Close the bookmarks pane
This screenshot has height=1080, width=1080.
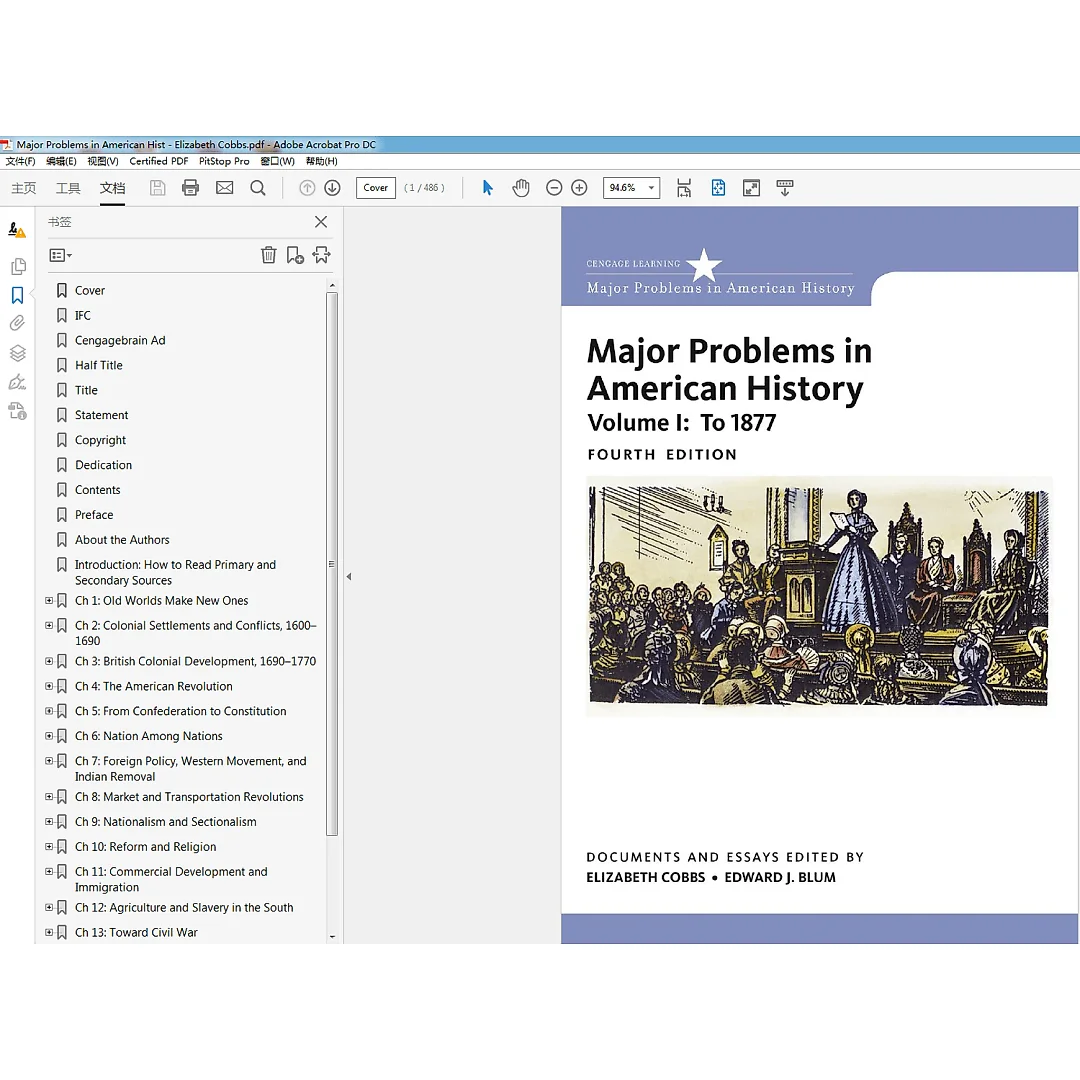(x=321, y=222)
